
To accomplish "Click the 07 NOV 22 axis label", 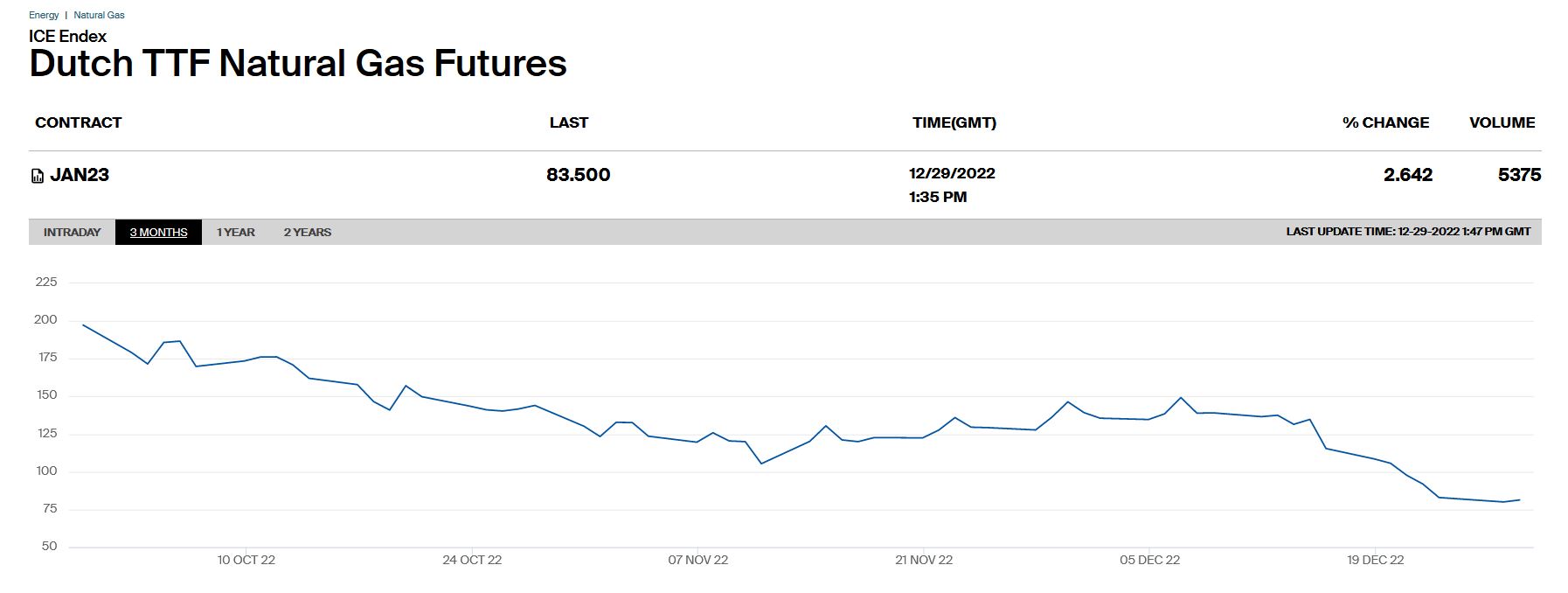I will [x=697, y=560].
